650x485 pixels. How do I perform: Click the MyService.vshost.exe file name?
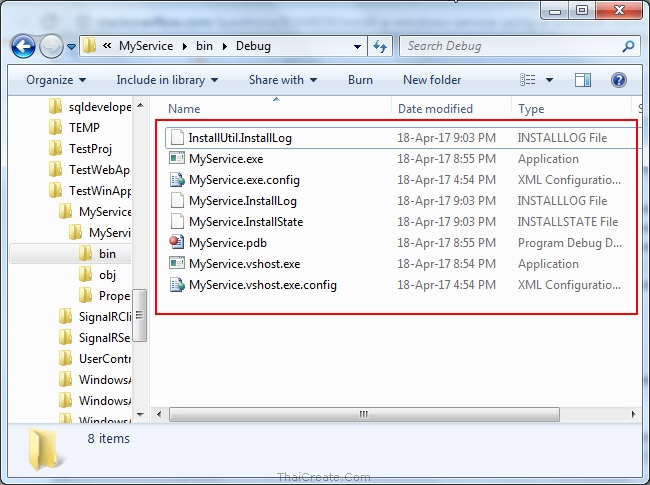point(244,264)
